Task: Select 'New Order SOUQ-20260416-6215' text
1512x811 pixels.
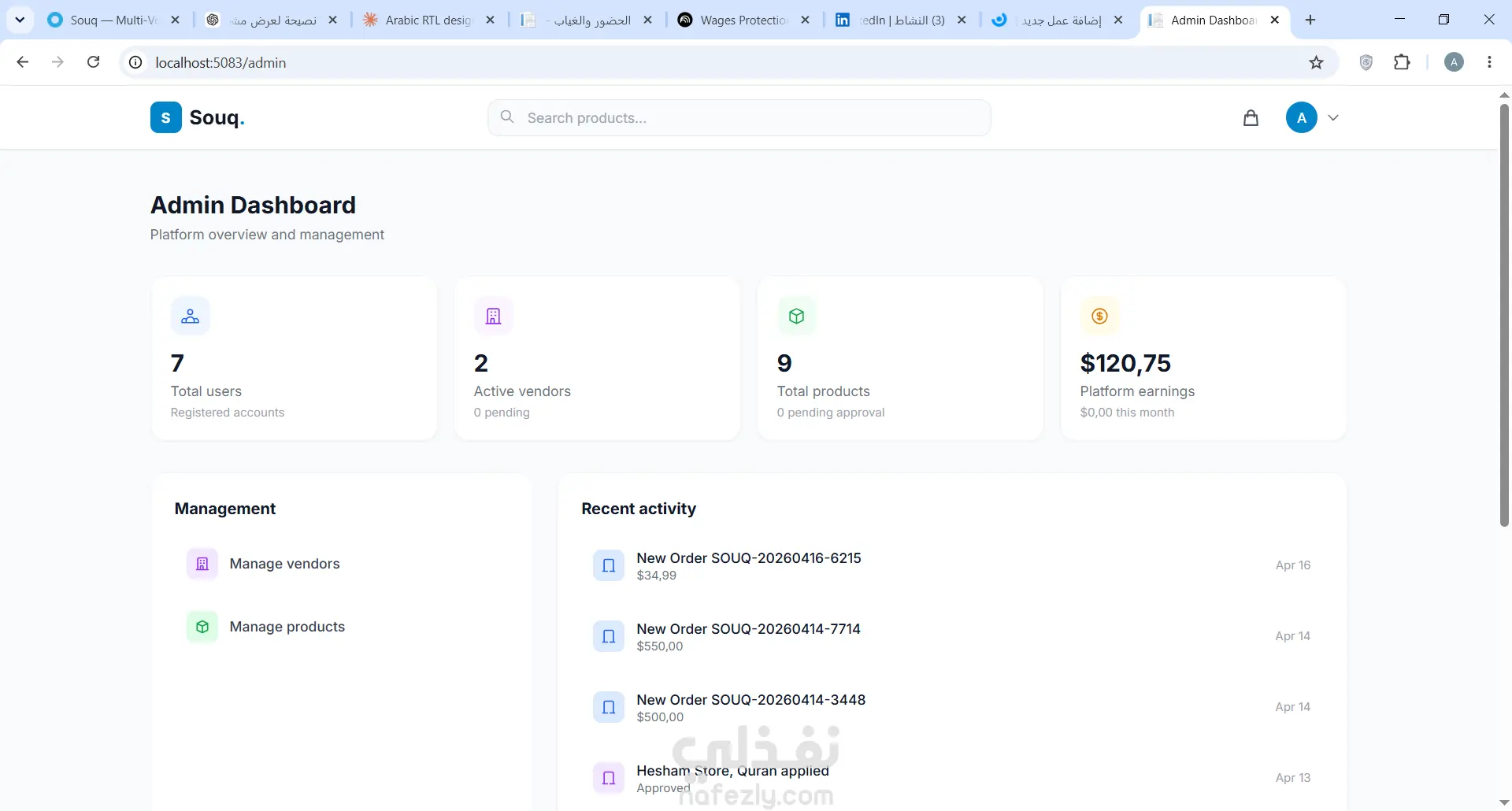Action: tap(749, 557)
